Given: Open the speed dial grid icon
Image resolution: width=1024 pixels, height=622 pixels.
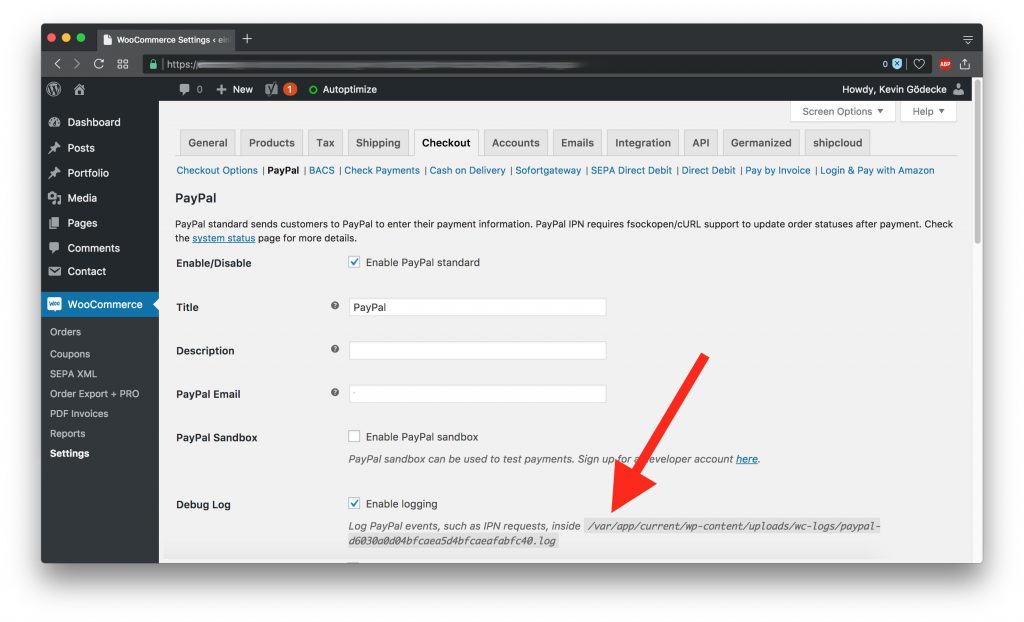Looking at the screenshot, I should pyautogui.click(x=123, y=64).
